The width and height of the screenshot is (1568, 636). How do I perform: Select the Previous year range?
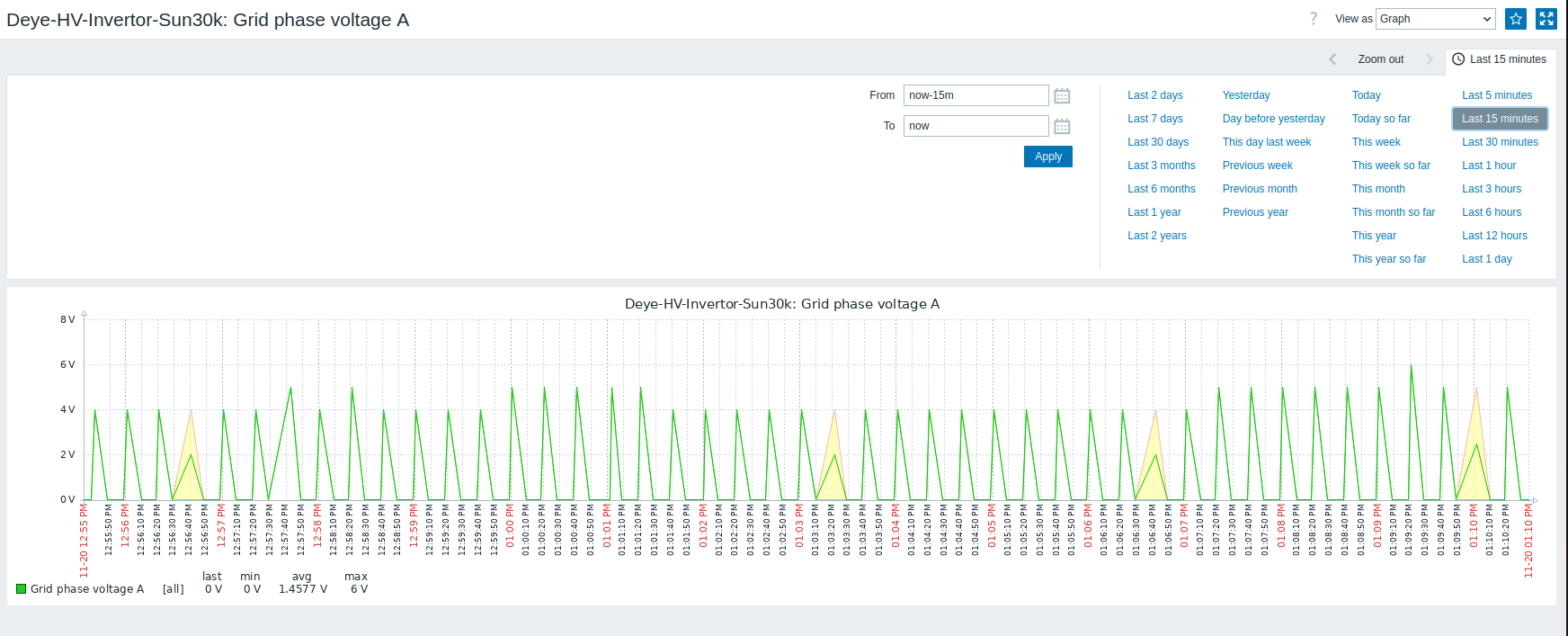(x=1254, y=212)
